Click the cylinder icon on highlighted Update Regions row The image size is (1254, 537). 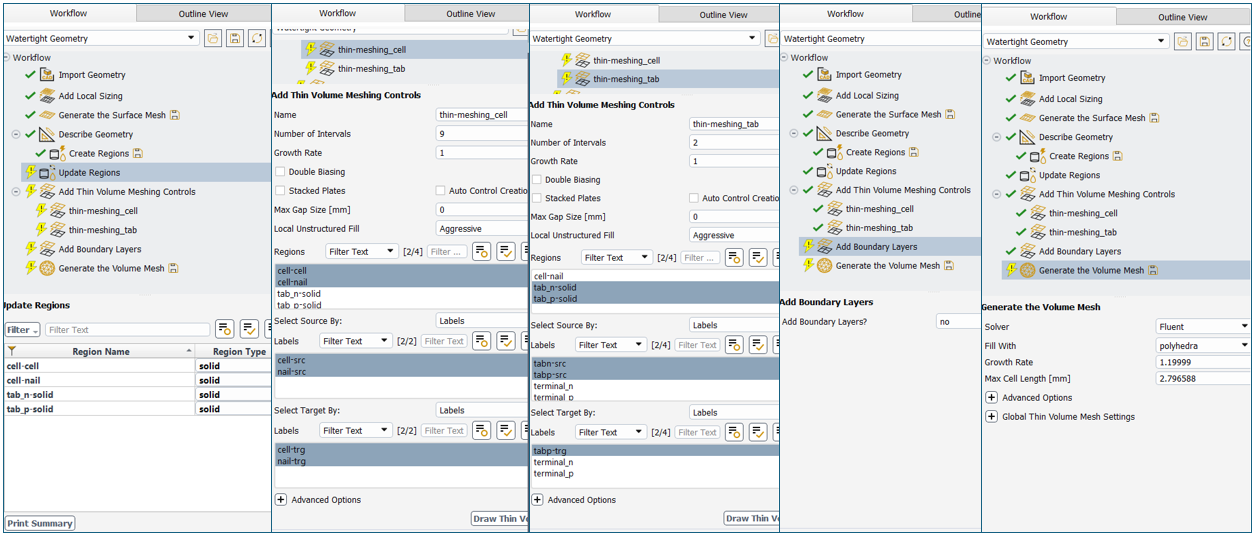click(x=47, y=173)
